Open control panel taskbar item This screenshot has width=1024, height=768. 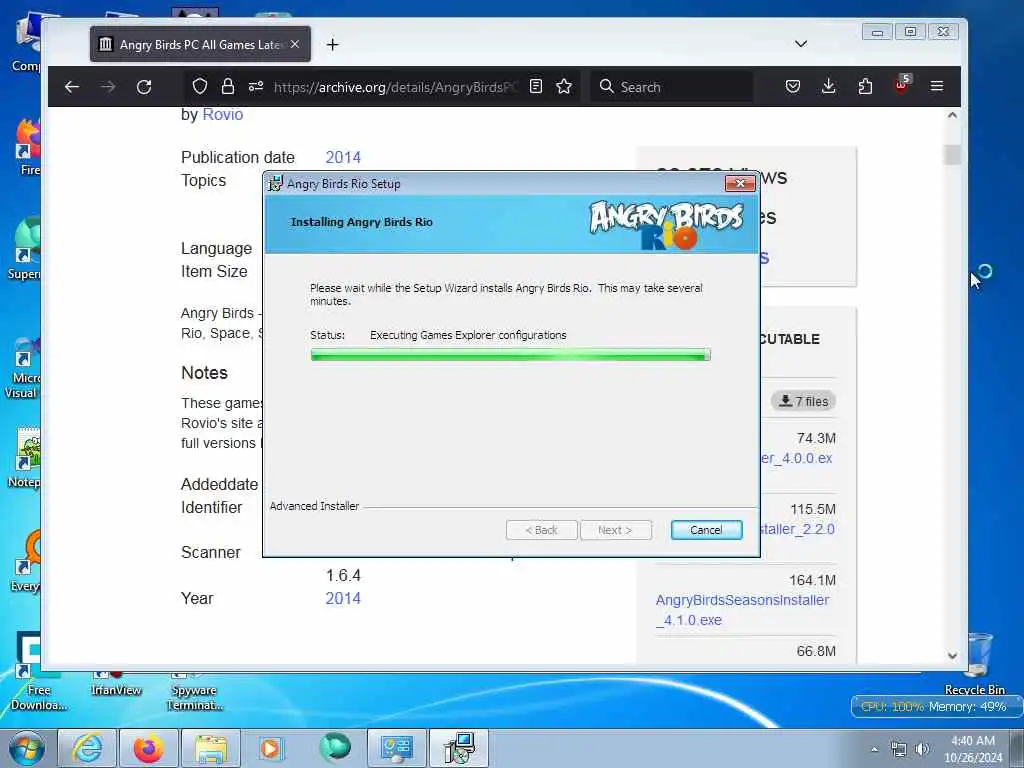(396, 748)
